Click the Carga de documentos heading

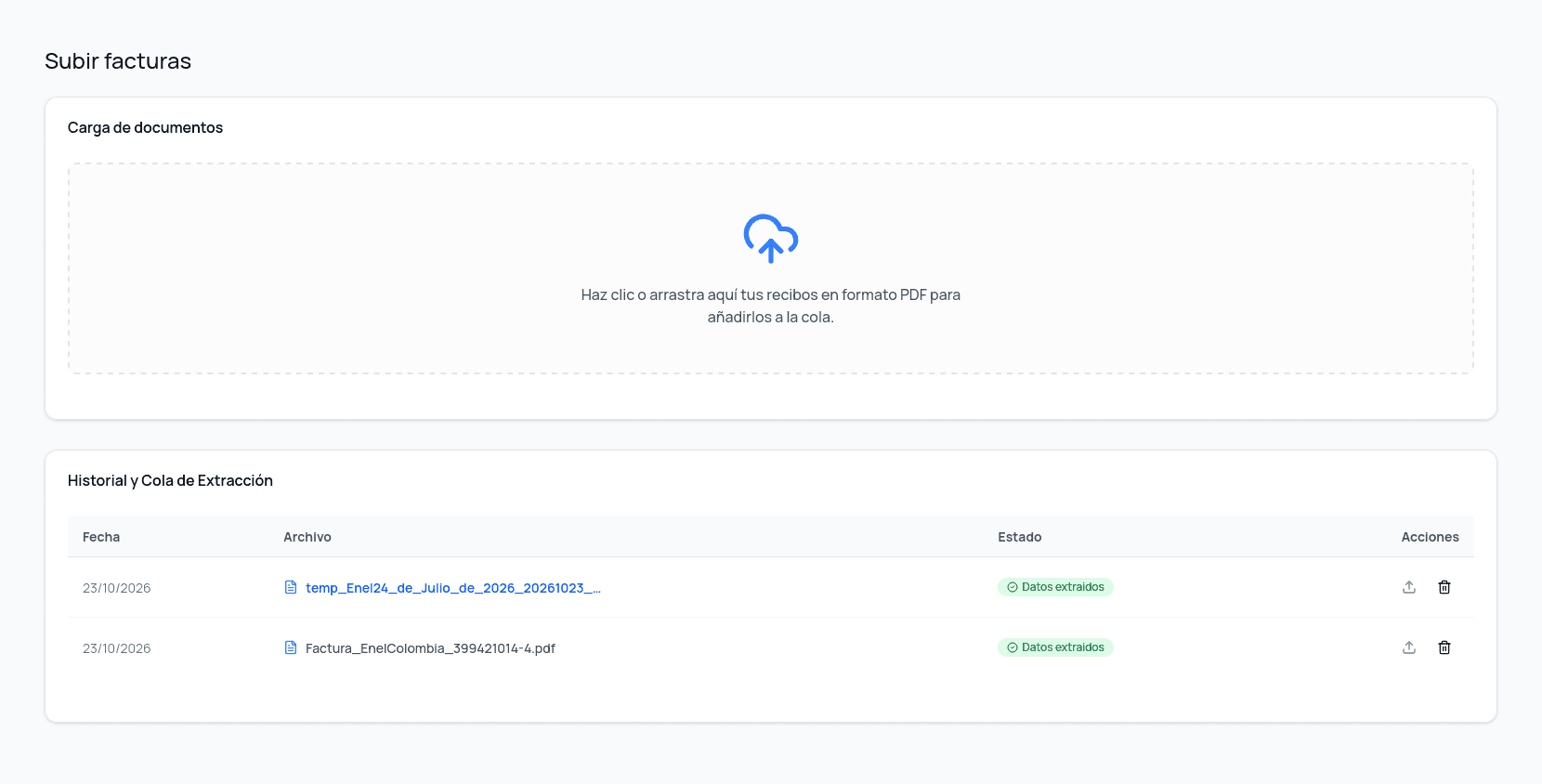tap(145, 127)
